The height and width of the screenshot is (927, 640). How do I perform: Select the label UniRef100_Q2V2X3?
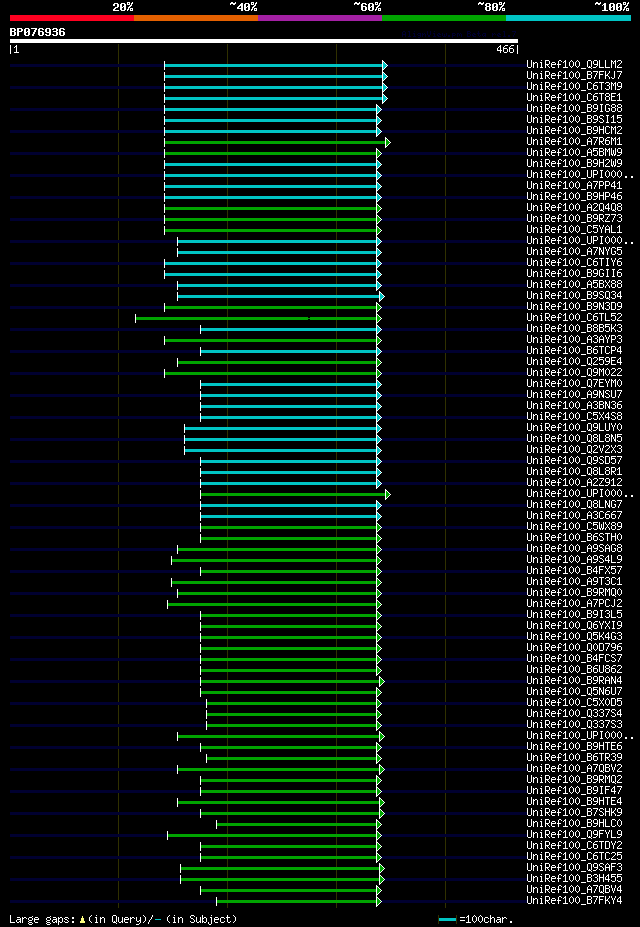coord(574,450)
